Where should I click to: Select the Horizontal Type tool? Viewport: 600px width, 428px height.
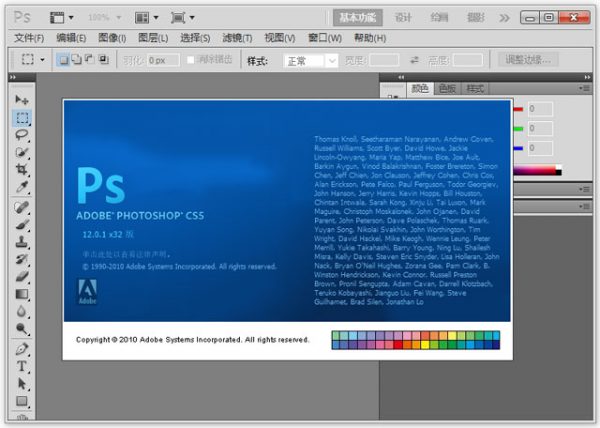(x=22, y=366)
